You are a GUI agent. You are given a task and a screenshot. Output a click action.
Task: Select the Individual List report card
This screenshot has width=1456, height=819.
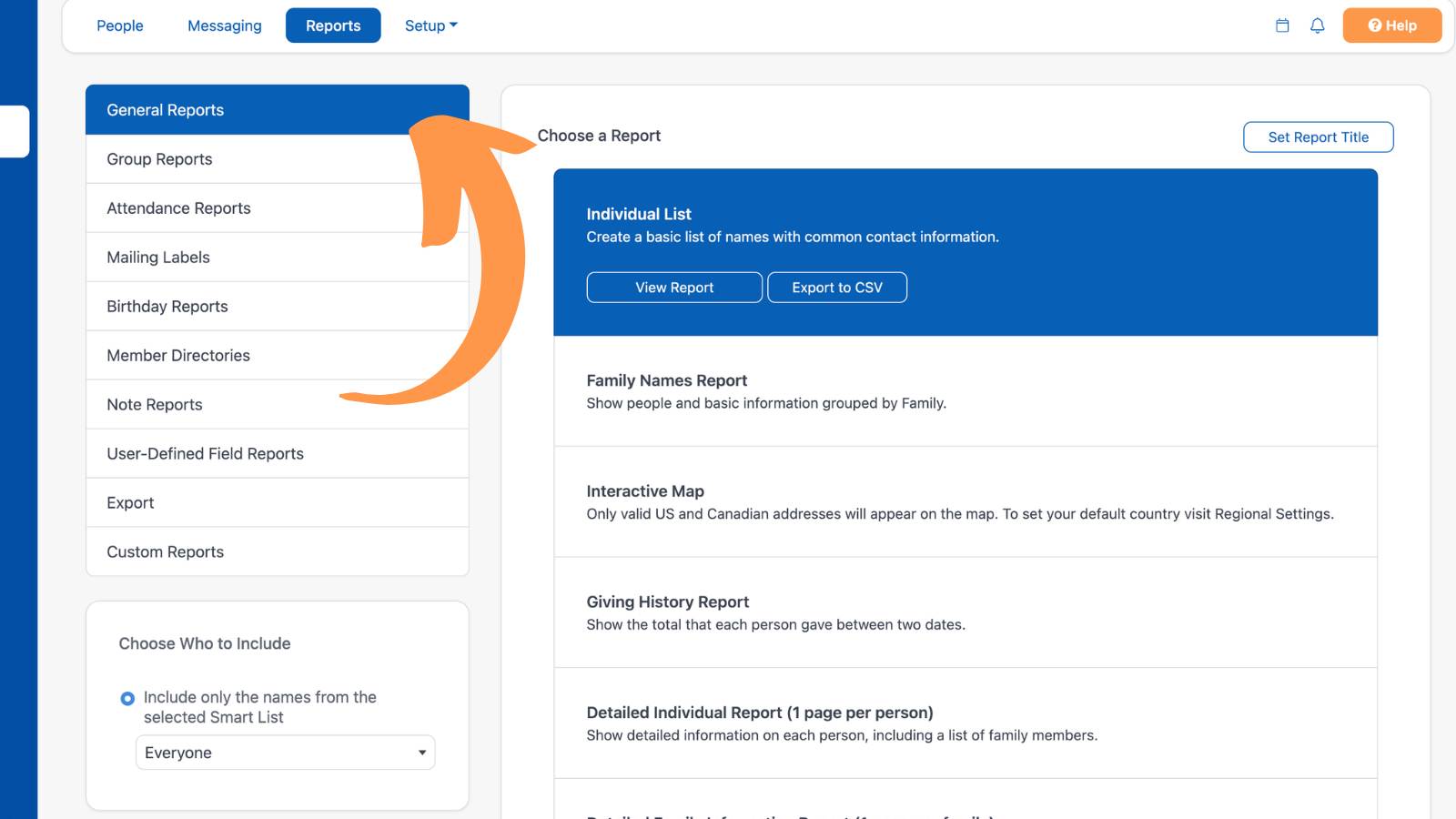966,252
